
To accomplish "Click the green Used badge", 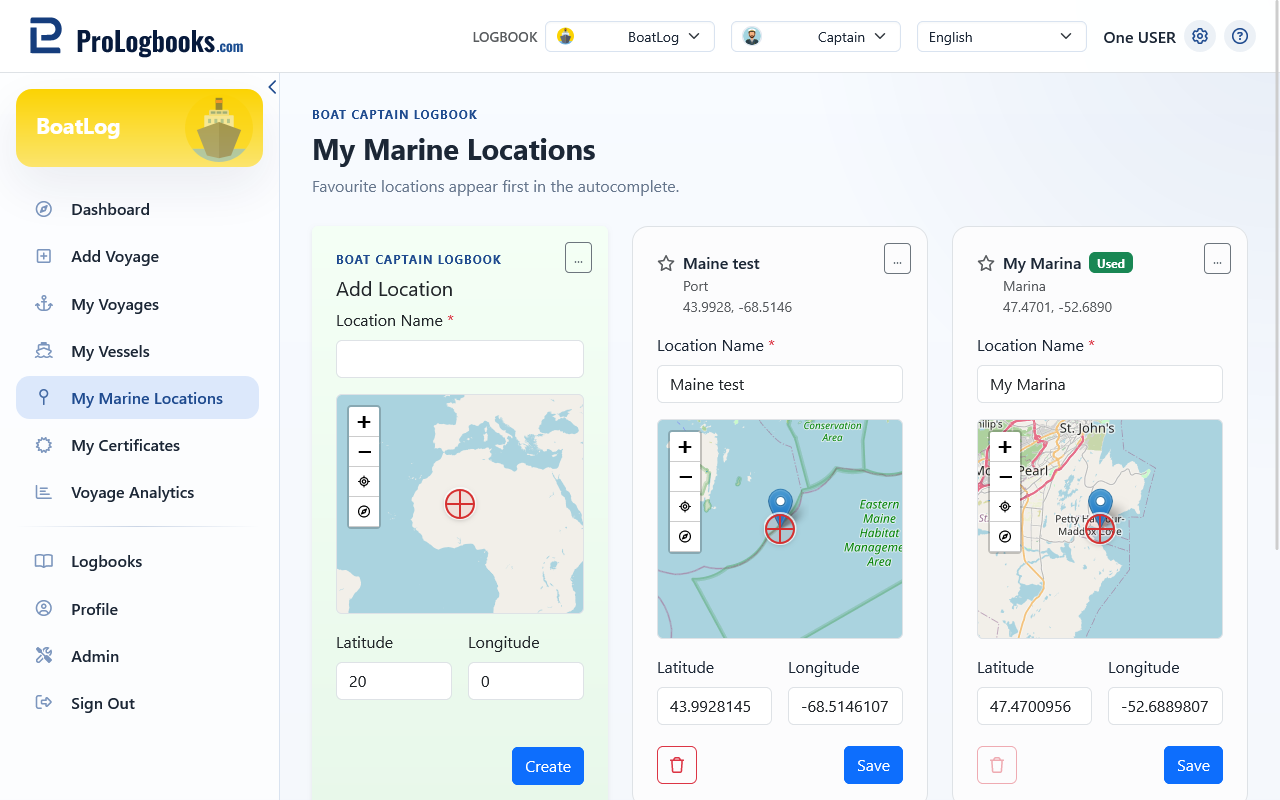I will tap(1111, 263).
